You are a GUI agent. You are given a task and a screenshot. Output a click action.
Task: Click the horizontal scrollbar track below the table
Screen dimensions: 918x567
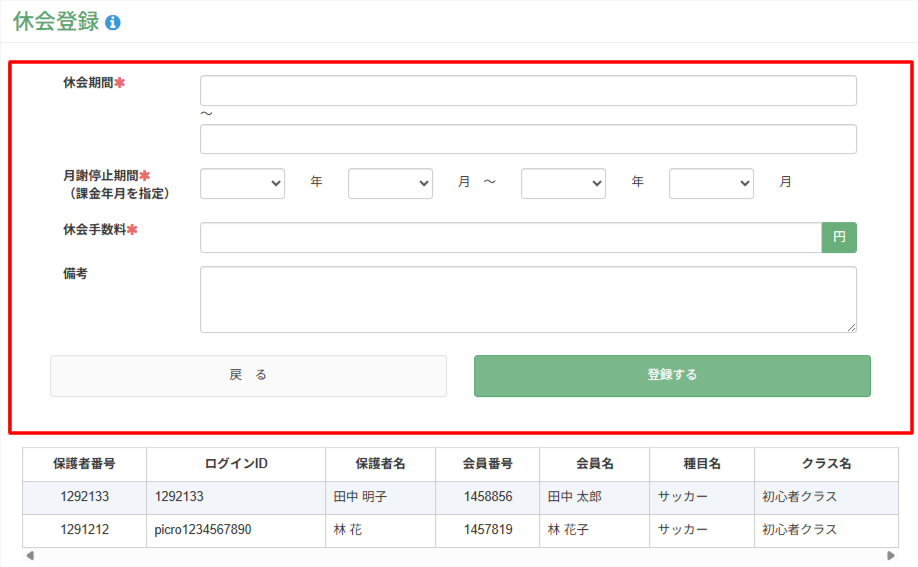tap(460, 555)
